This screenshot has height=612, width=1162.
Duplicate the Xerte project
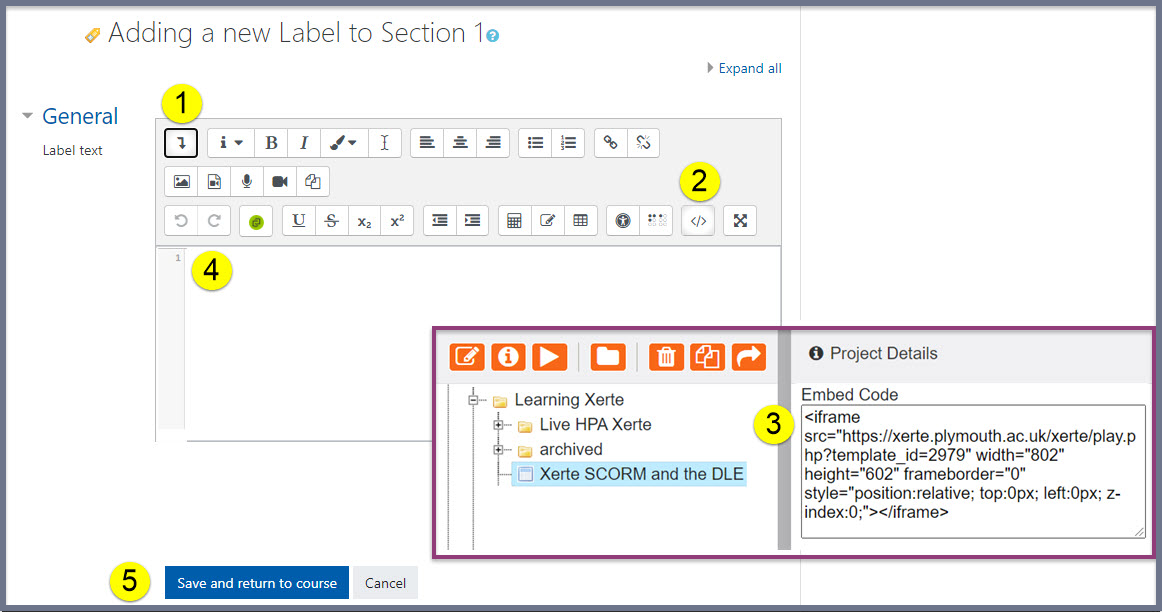click(x=708, y=357)
